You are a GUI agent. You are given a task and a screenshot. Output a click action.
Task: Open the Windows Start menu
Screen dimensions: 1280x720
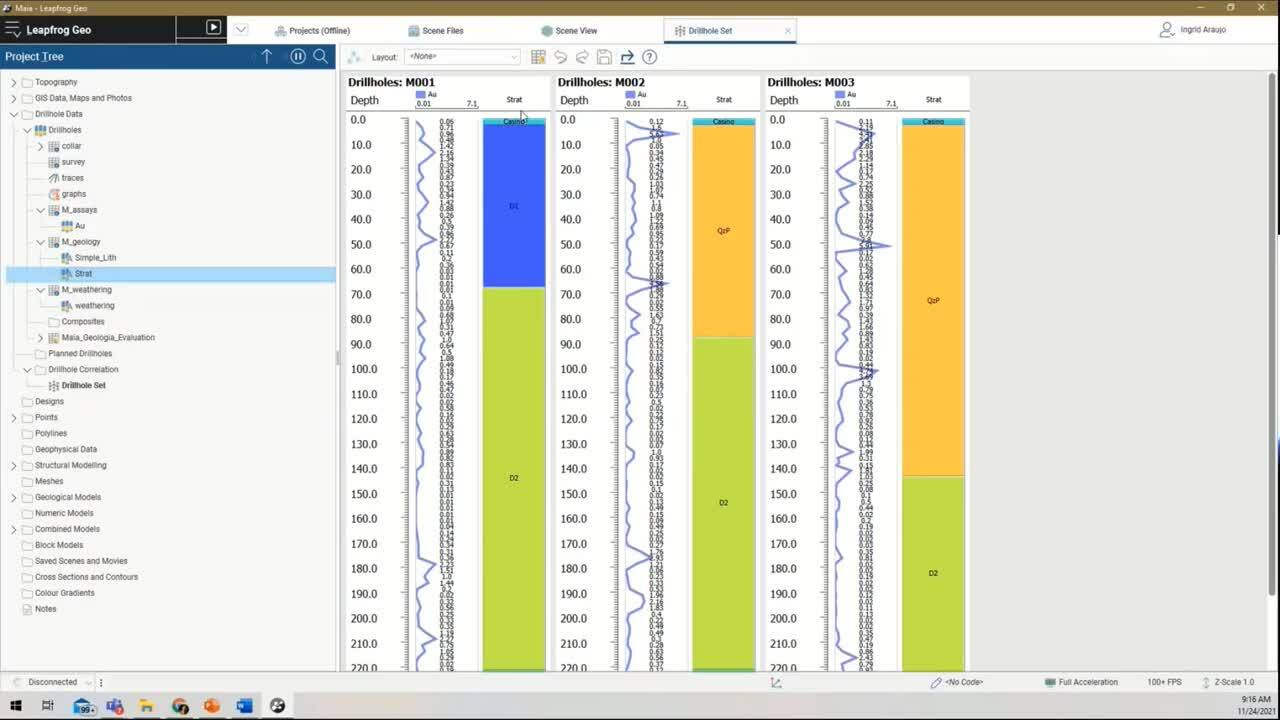tap(16, 706)
